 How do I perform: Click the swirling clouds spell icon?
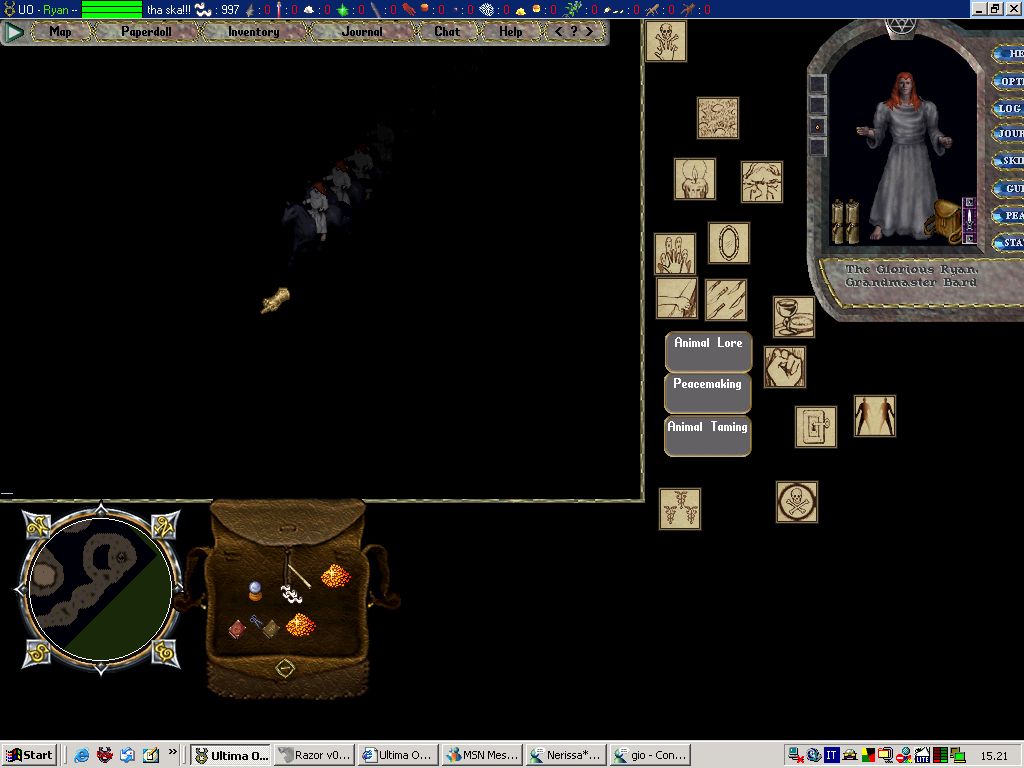[x=718, y=118]
